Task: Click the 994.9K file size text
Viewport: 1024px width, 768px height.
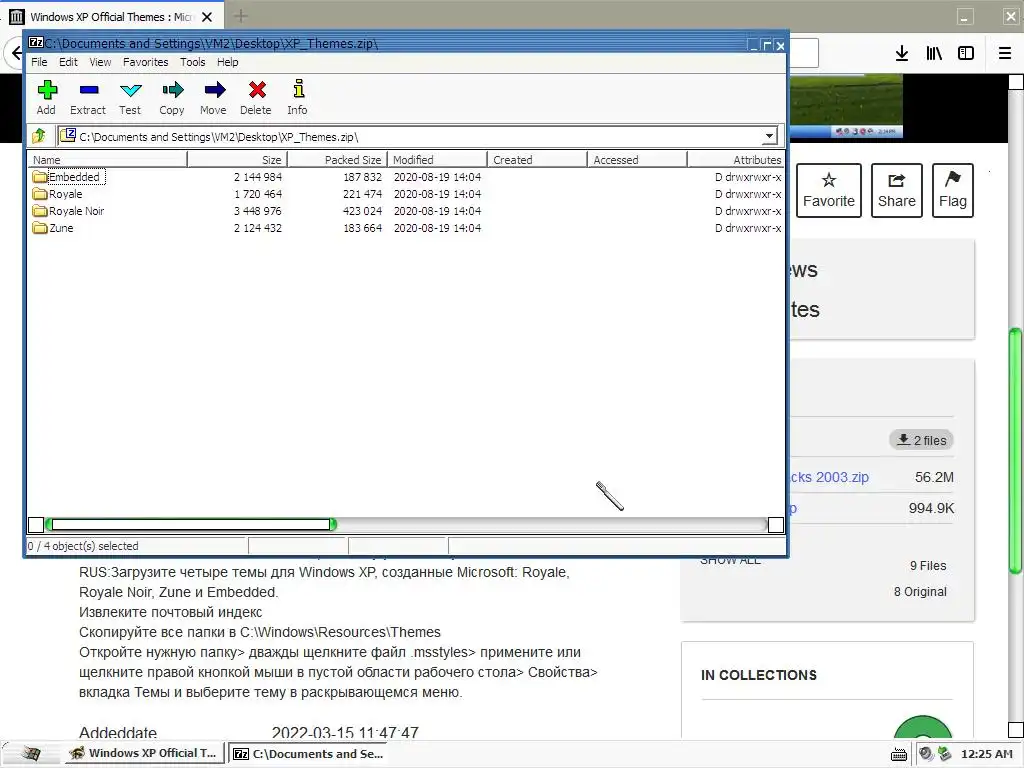Action: tap(931, 508)
